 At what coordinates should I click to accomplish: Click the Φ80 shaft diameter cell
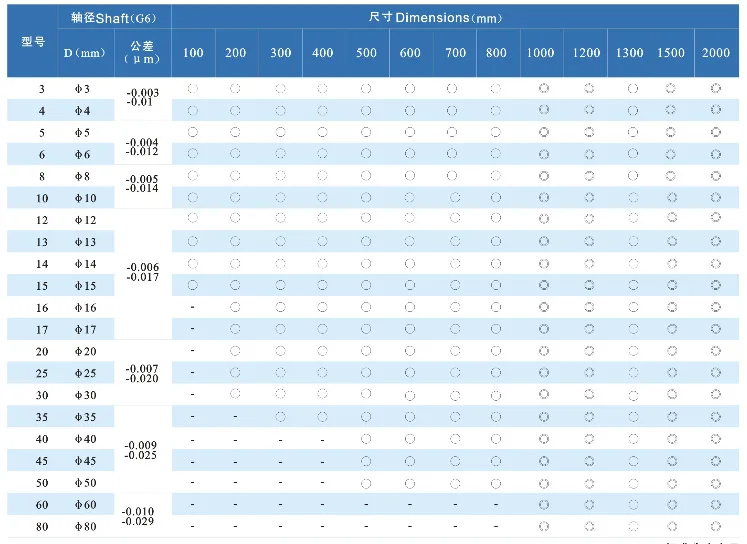tap(85, 527)
